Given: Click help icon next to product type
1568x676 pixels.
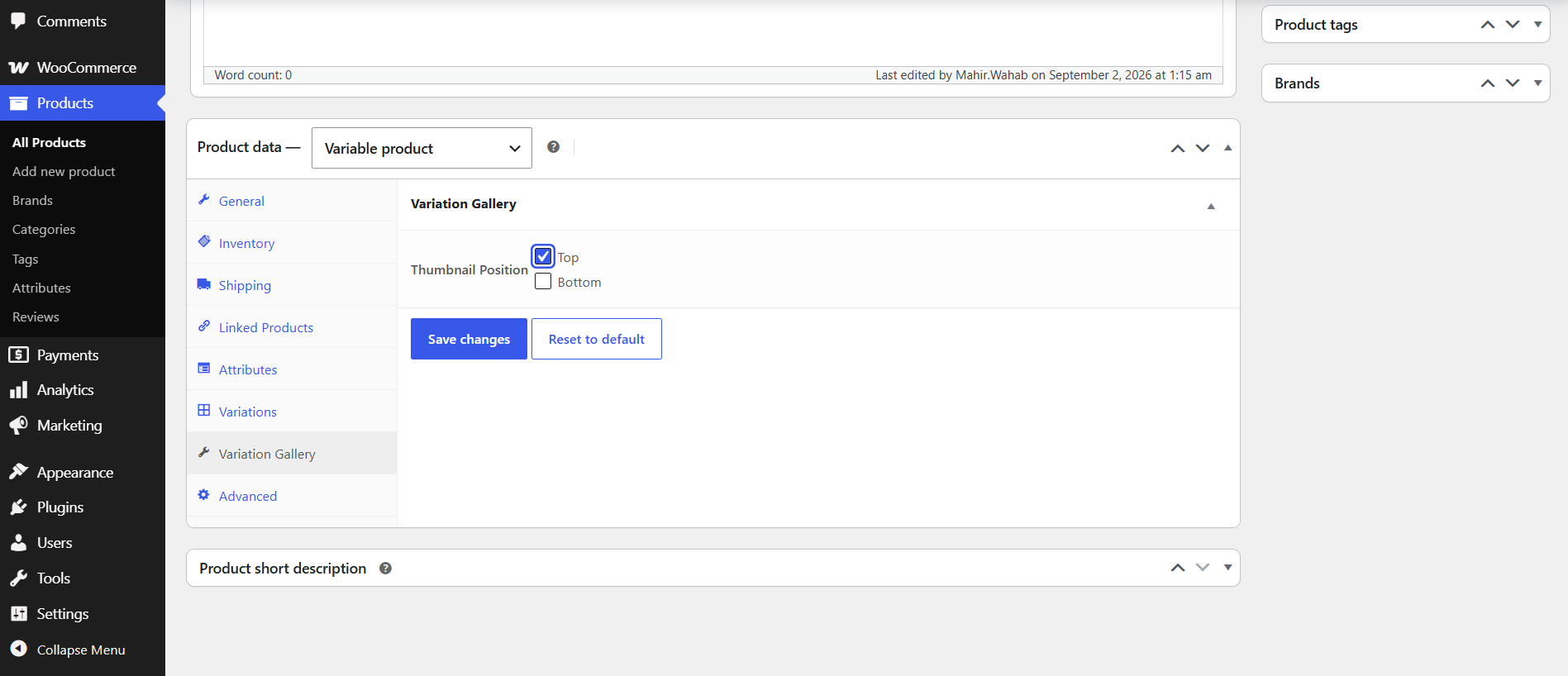Looking at the screenshot, I should 553,147.
